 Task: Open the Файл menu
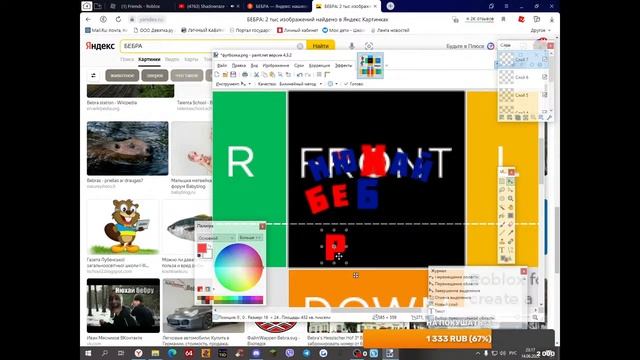(x=222, y=65)
